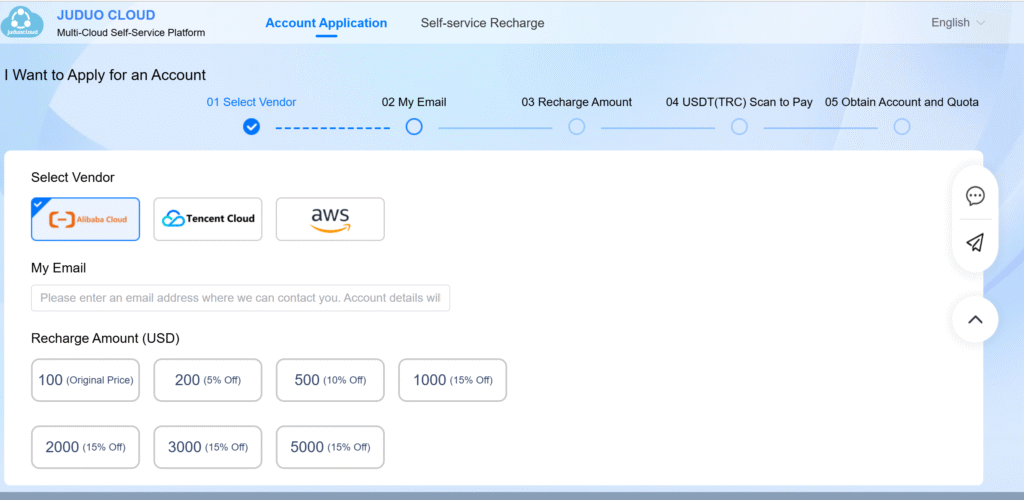
Task: Click the '01 Select Vendor' step label
Action: point(251,102)
